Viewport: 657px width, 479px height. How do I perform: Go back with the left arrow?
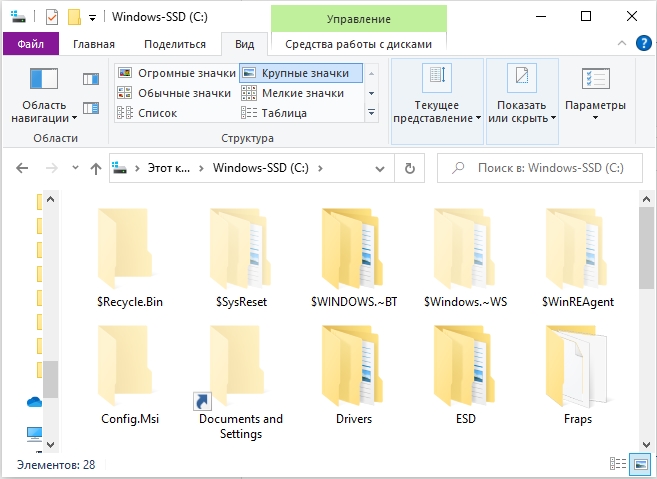point(22,168)
